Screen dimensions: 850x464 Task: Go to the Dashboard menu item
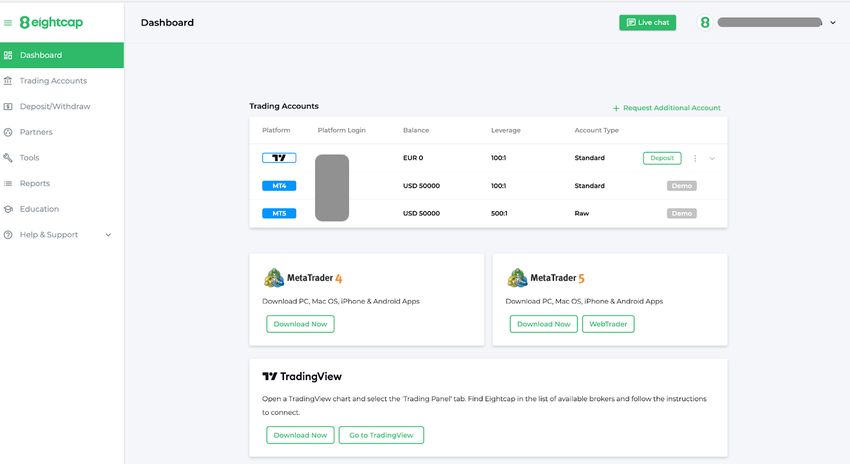click(x=62, y=55)
